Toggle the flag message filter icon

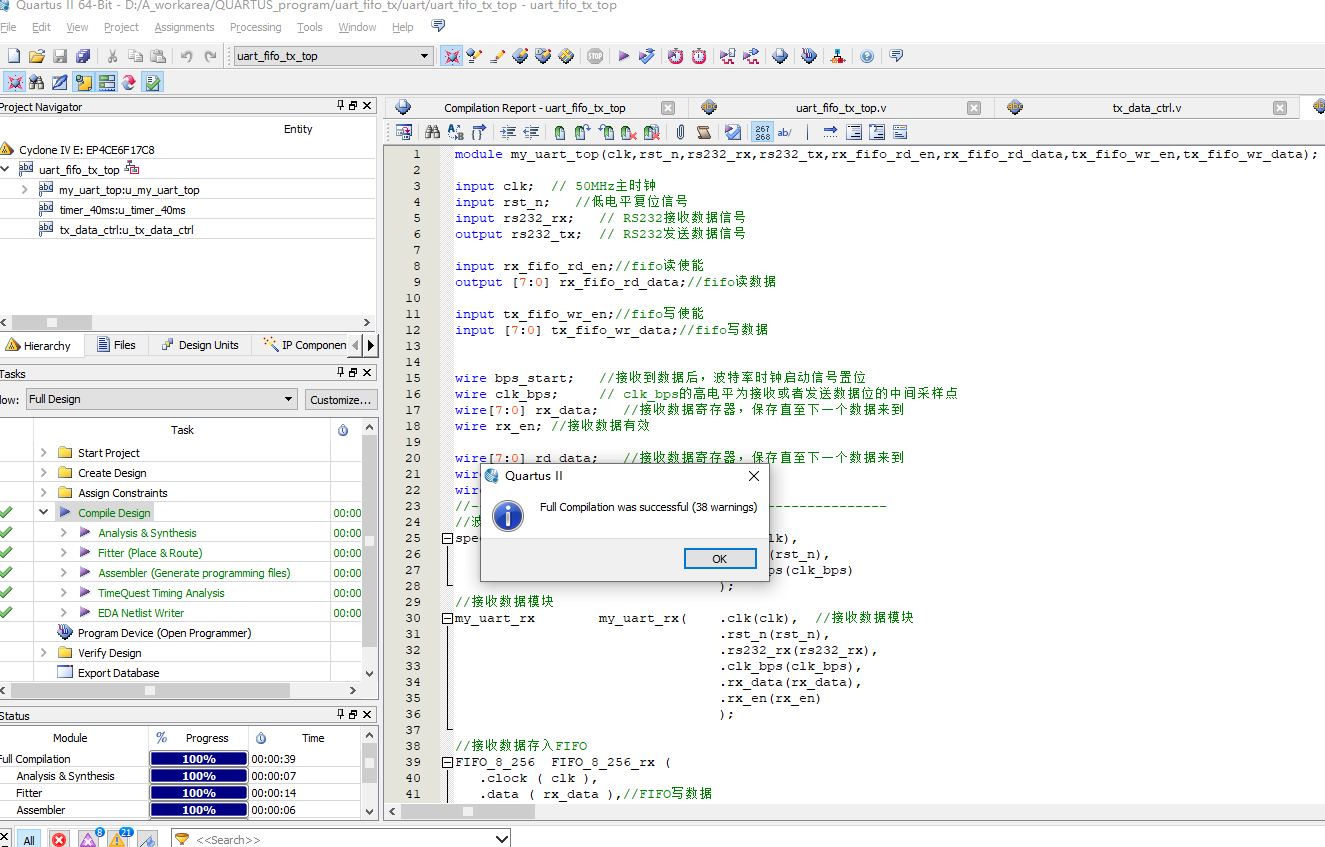click(x=147, y=840)
